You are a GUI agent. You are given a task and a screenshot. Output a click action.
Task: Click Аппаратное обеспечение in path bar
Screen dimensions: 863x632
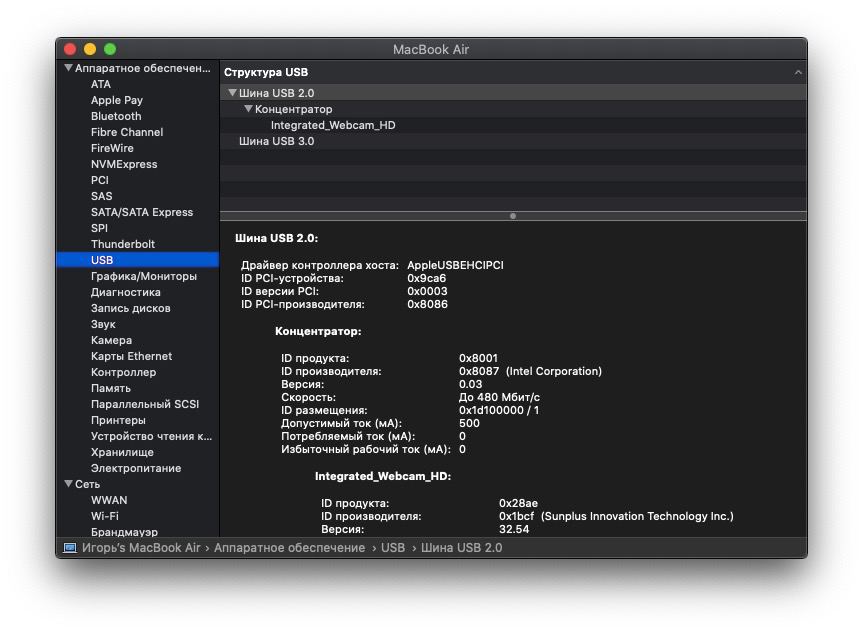coord(290,548)
